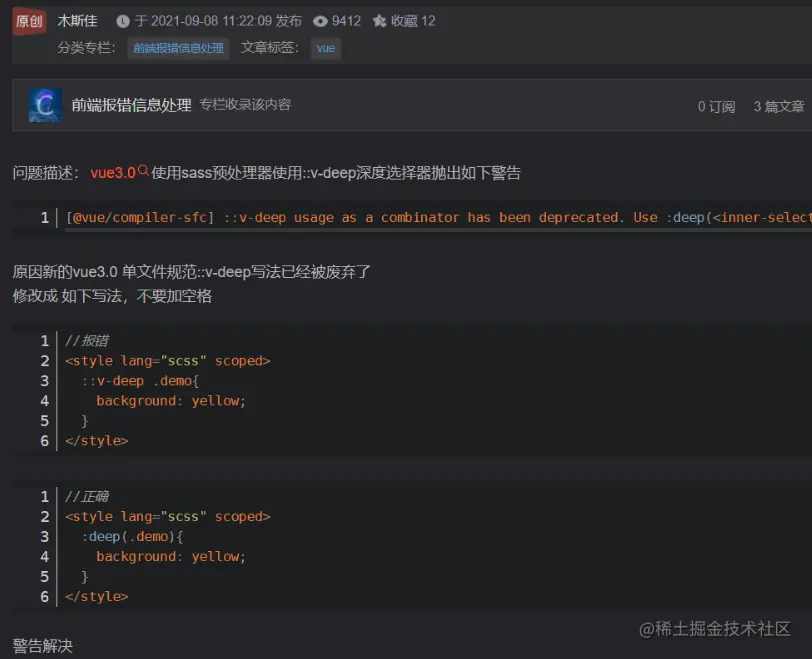Click the //报错 comment line
Image resolution: width=812 pixels, height=659 pixels.
point(86,341)
